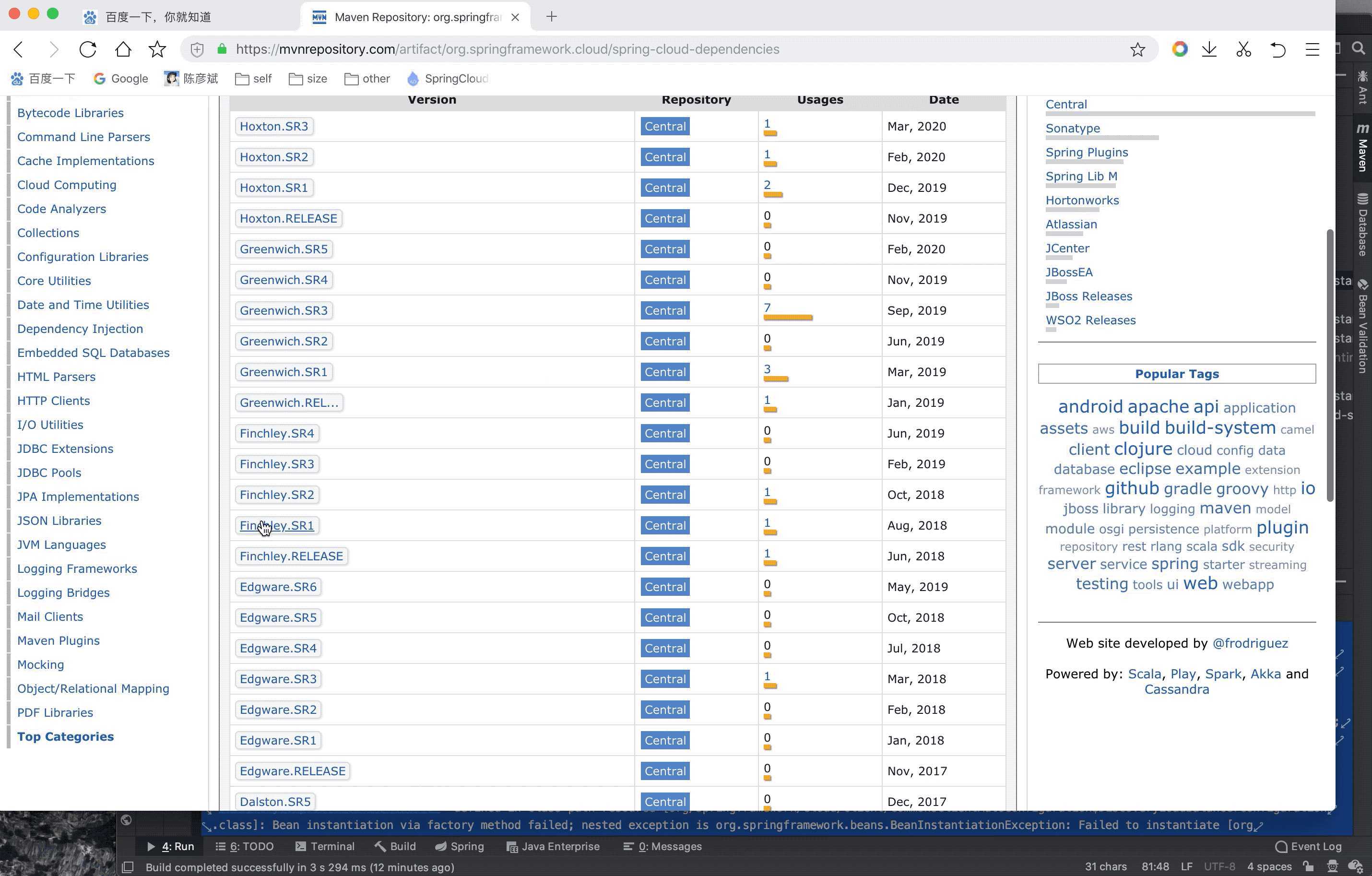Viewport: 1372px width, 876px height.
Task: Open the Google bookmark
Action: click(121, 79)
